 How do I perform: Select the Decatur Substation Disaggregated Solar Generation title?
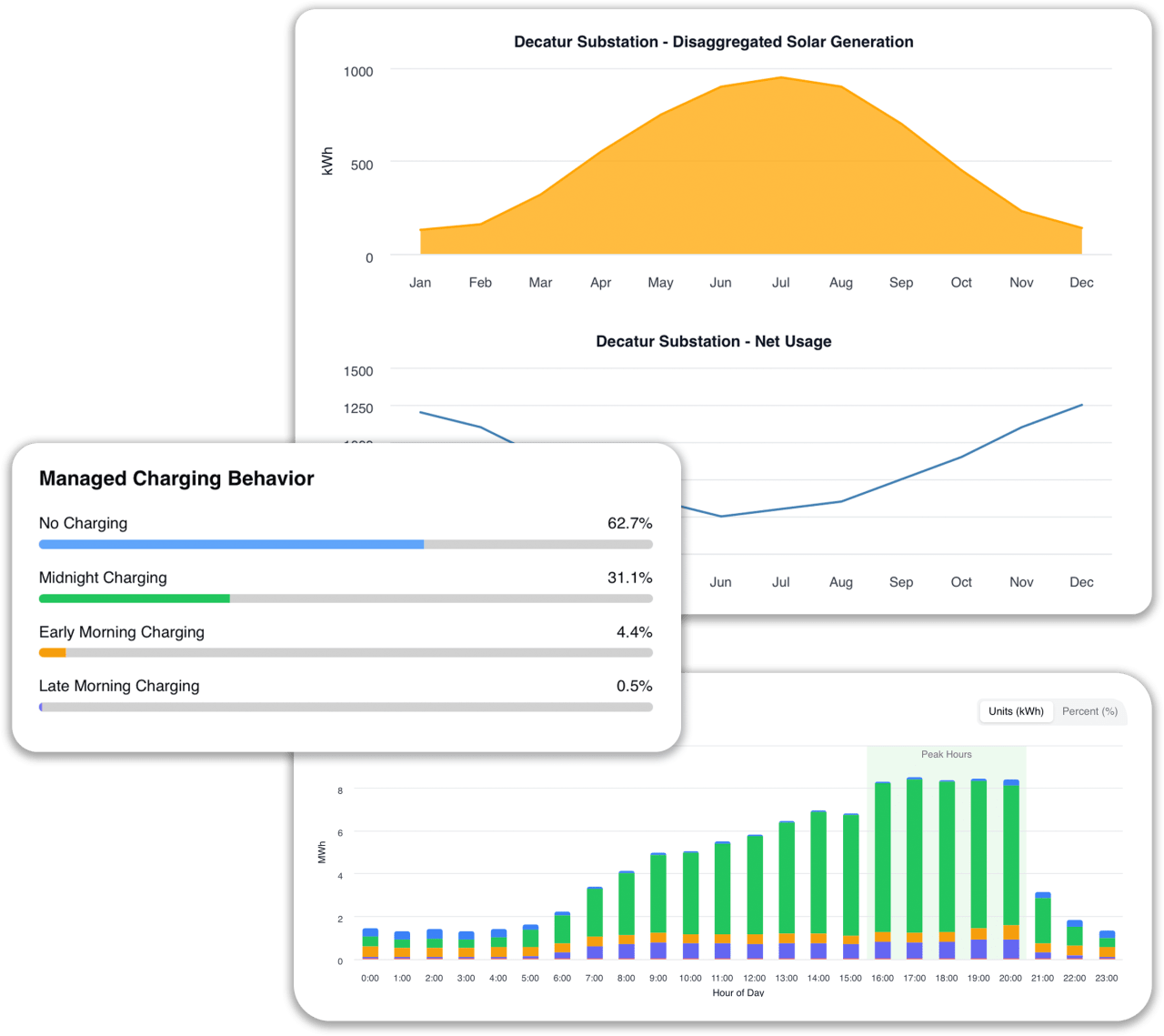tap(714, 42)
